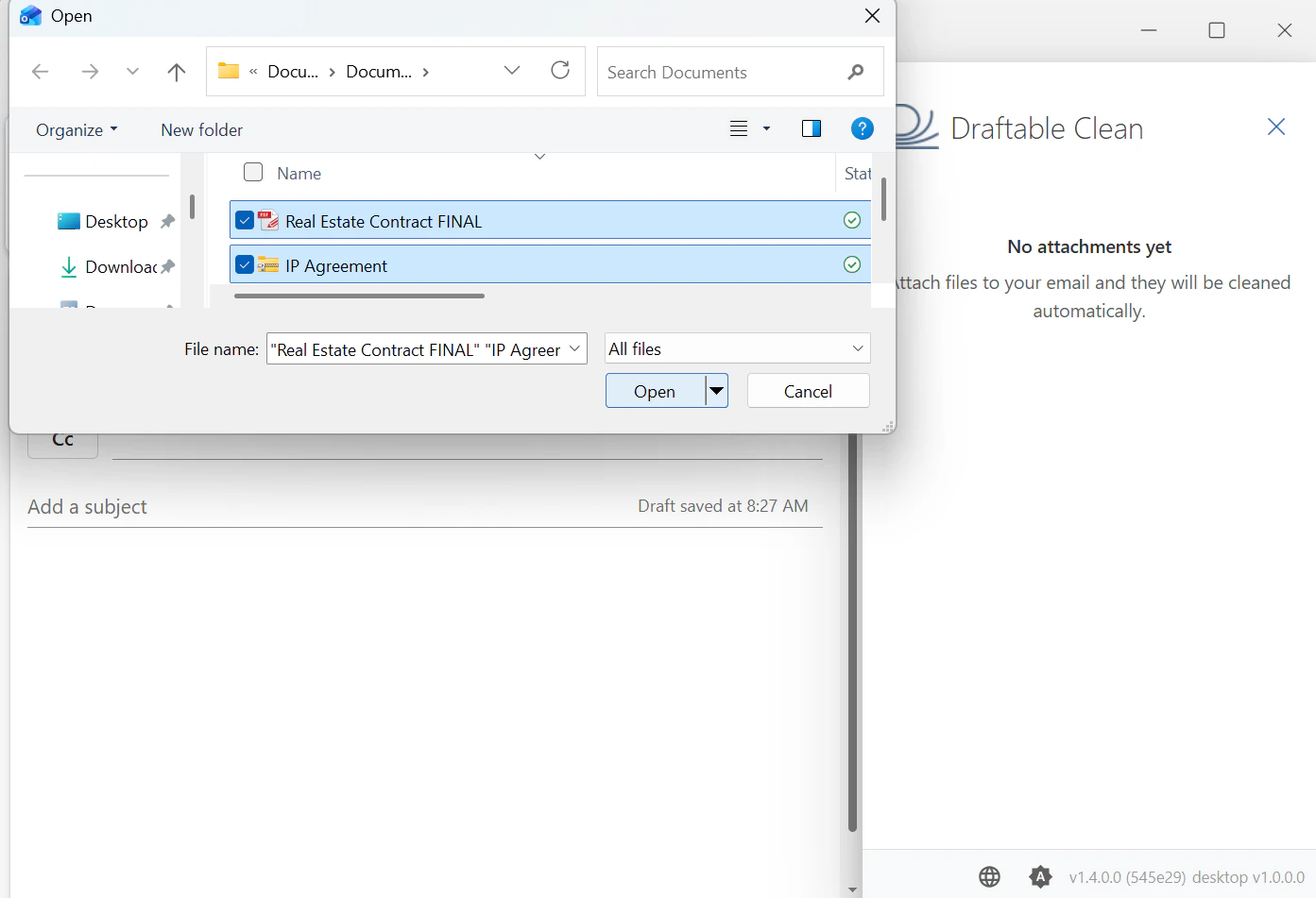Click the horizontal scrollbar in file list
This screenshot has height=898, width=1316.
(x=359, y=296)
